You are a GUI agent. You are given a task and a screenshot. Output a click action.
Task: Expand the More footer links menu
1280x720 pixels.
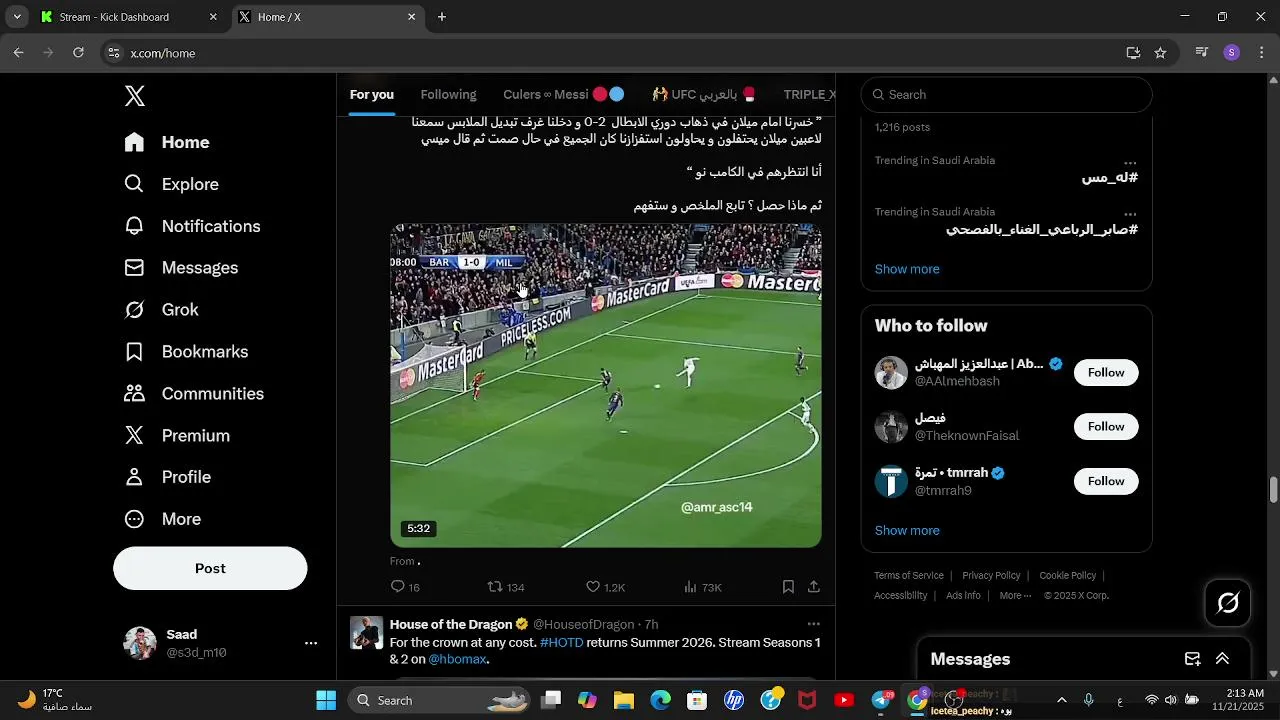click(x=1016, y=596)
